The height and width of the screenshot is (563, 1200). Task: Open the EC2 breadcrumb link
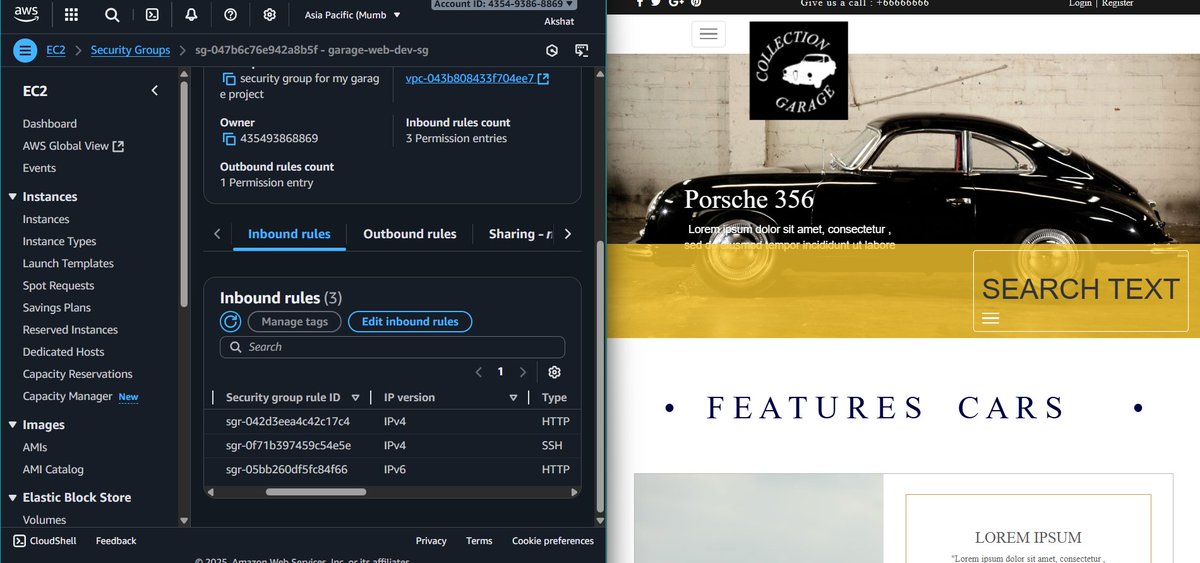[x=56, y=50]
